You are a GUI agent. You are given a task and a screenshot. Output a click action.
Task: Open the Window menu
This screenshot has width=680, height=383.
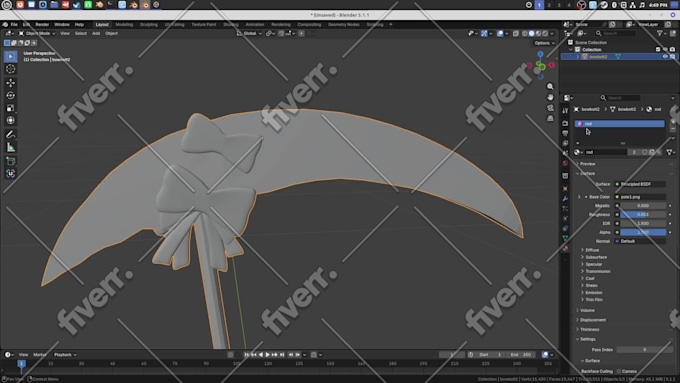click(x=62, y=25)
